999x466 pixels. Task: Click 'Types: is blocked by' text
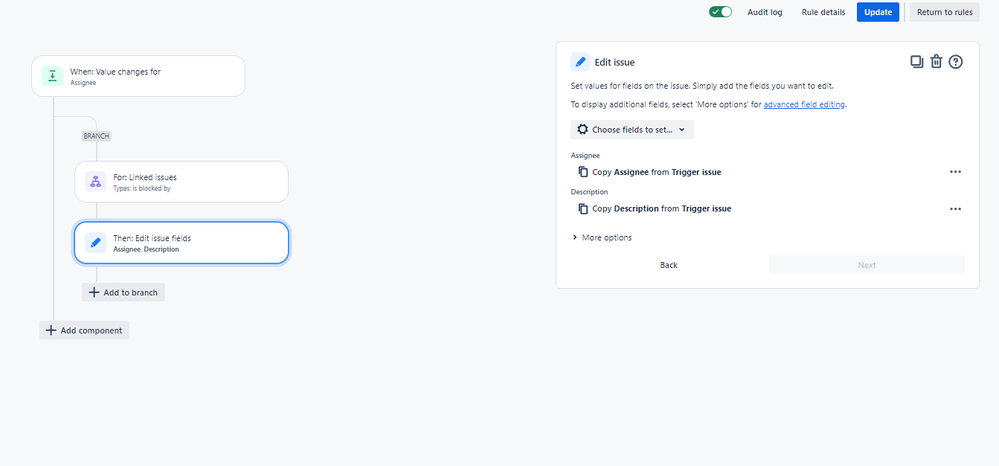coord(142,189)
